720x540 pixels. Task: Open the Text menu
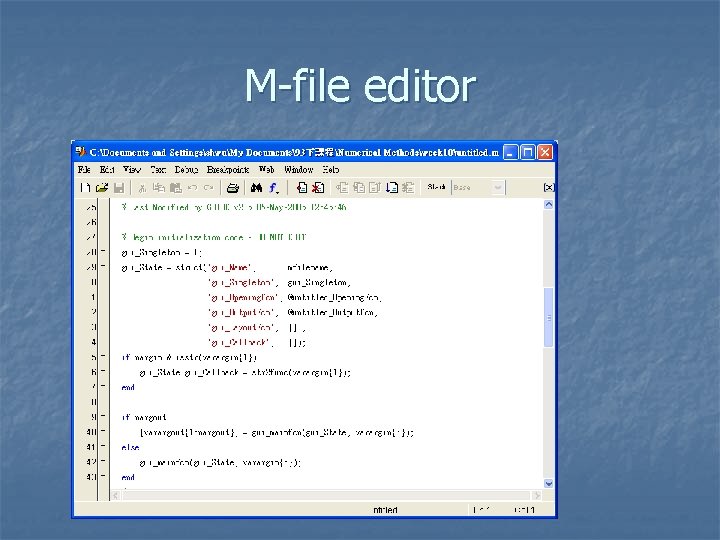pyautogui.click(x=158, y=169)
